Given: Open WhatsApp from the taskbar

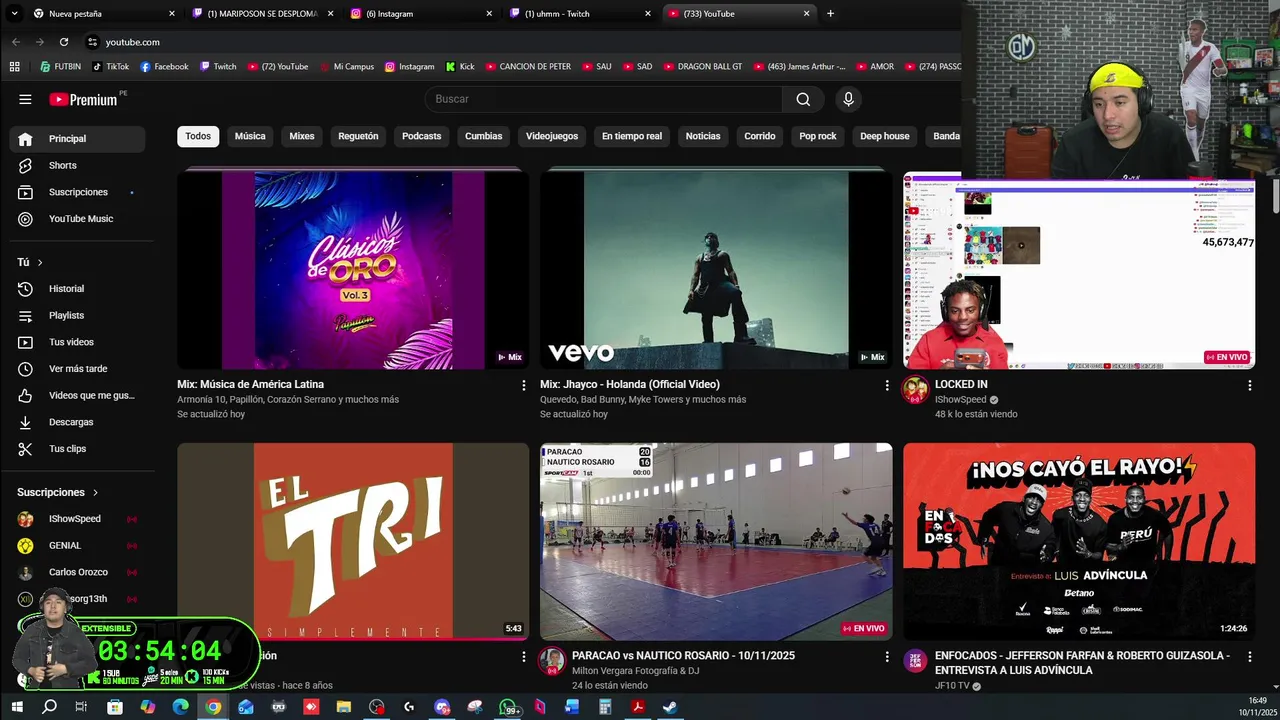Looking at the screenshot, I should click(x=508, y=707).
